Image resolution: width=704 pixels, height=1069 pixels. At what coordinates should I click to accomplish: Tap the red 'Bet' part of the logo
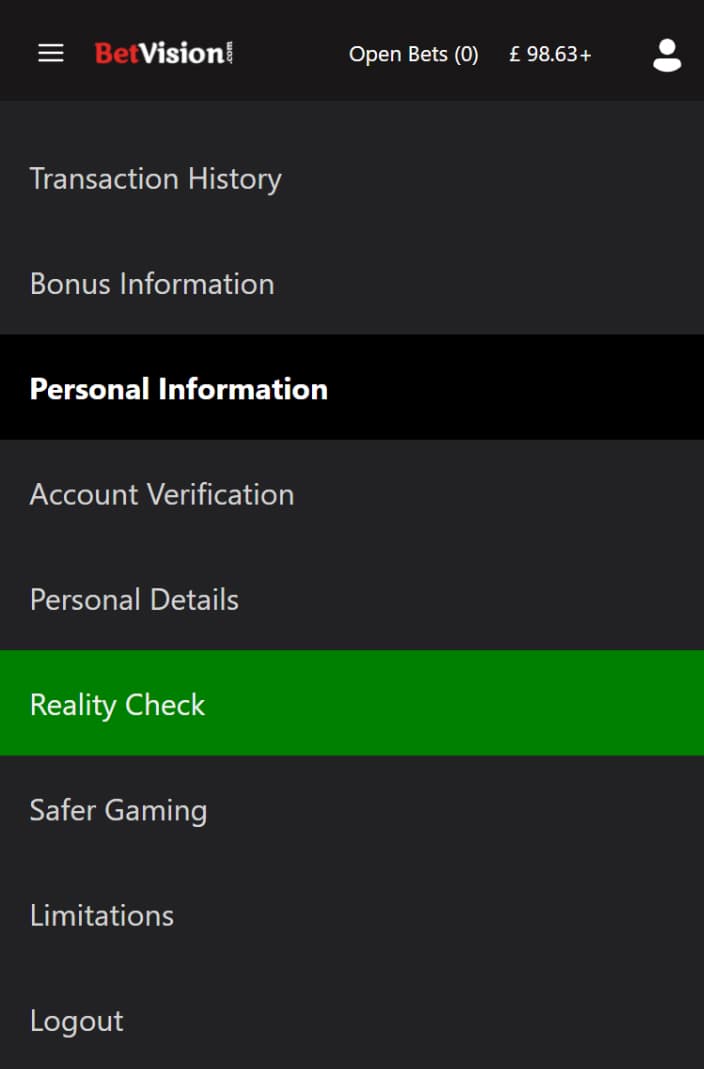[x=117, y=53]
